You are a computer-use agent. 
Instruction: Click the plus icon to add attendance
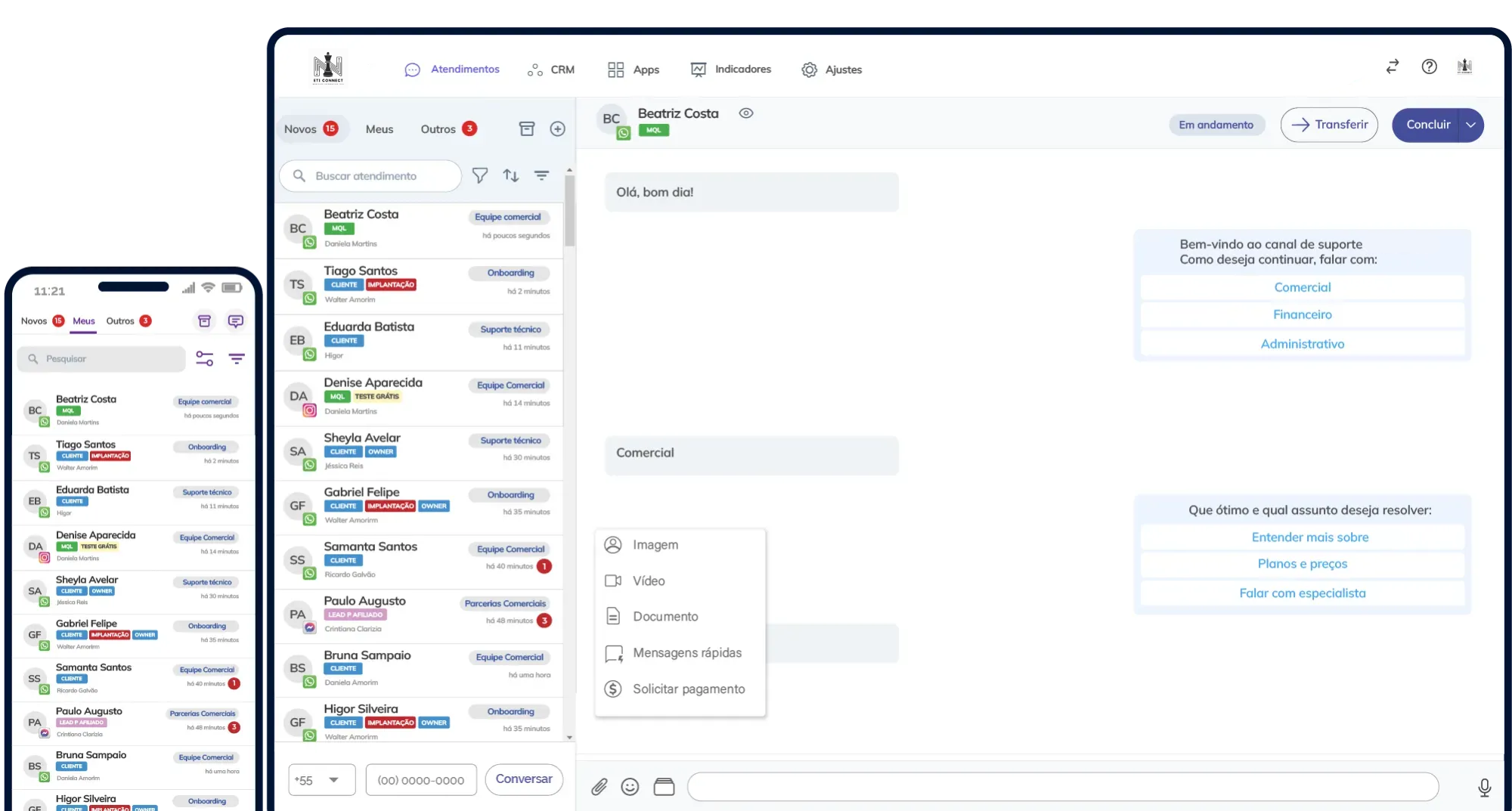click(557, 129)
